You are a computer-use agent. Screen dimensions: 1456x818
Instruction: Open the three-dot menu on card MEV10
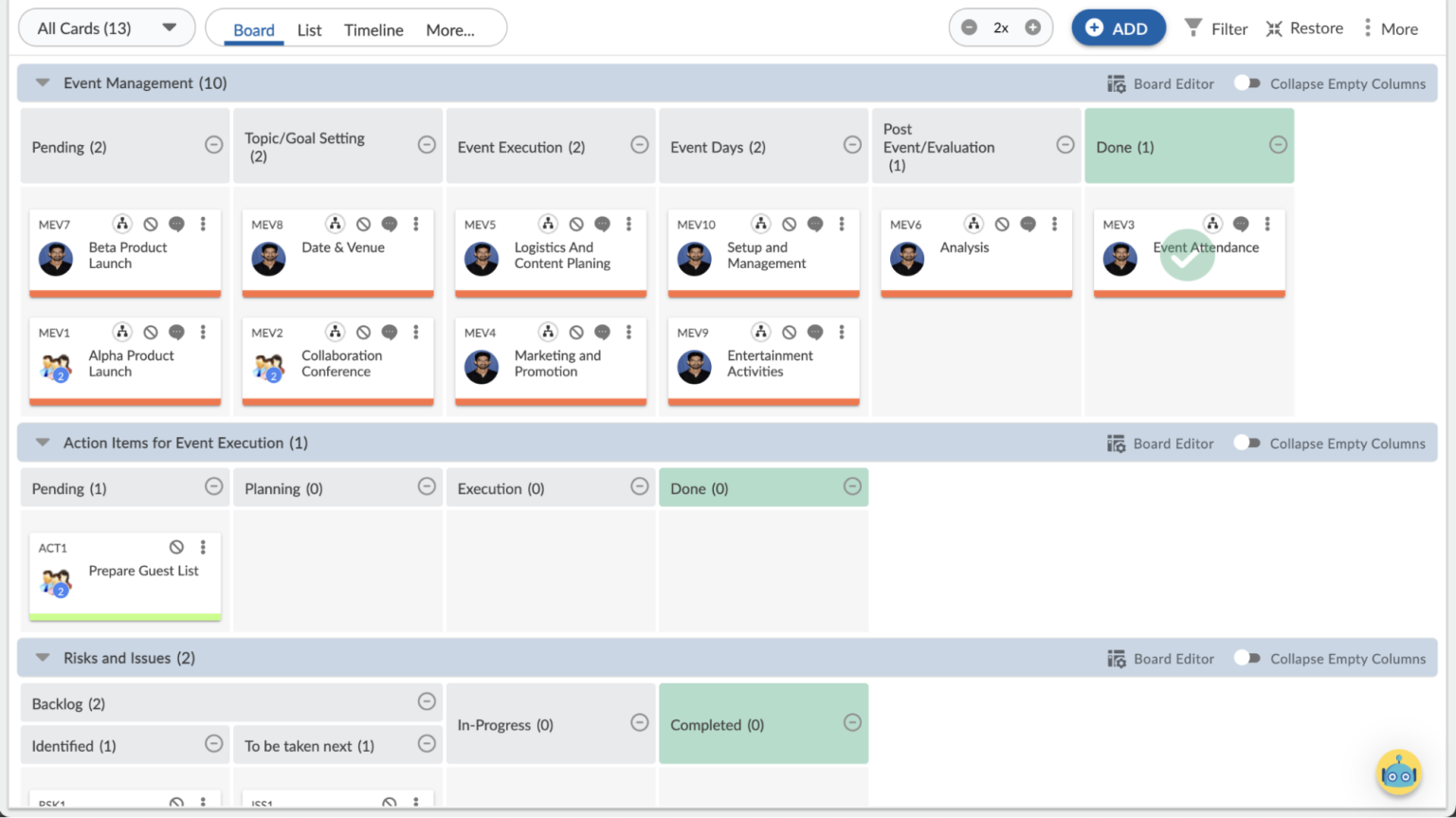[842, 224]
